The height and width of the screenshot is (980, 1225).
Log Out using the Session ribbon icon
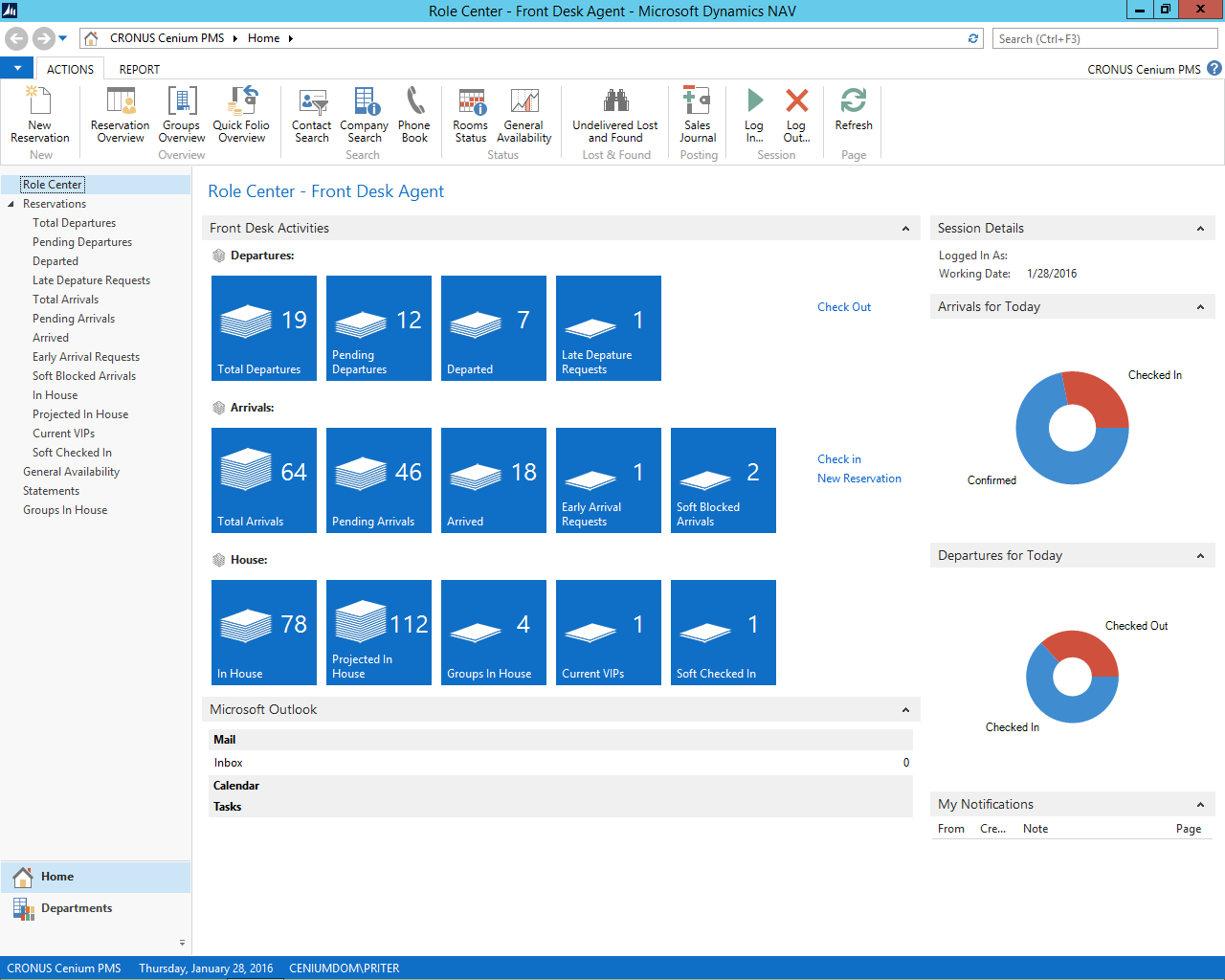click(x=795, y=115)
